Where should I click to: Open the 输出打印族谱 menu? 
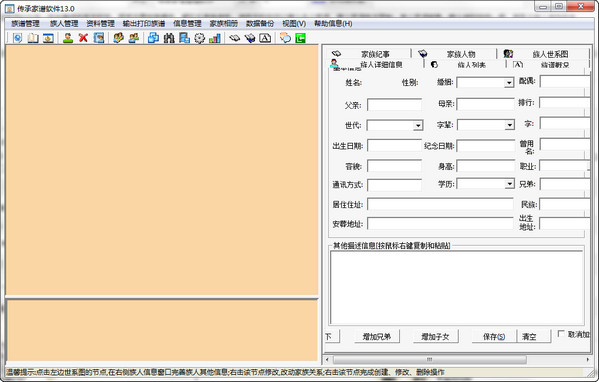click(x=144, y=24)
